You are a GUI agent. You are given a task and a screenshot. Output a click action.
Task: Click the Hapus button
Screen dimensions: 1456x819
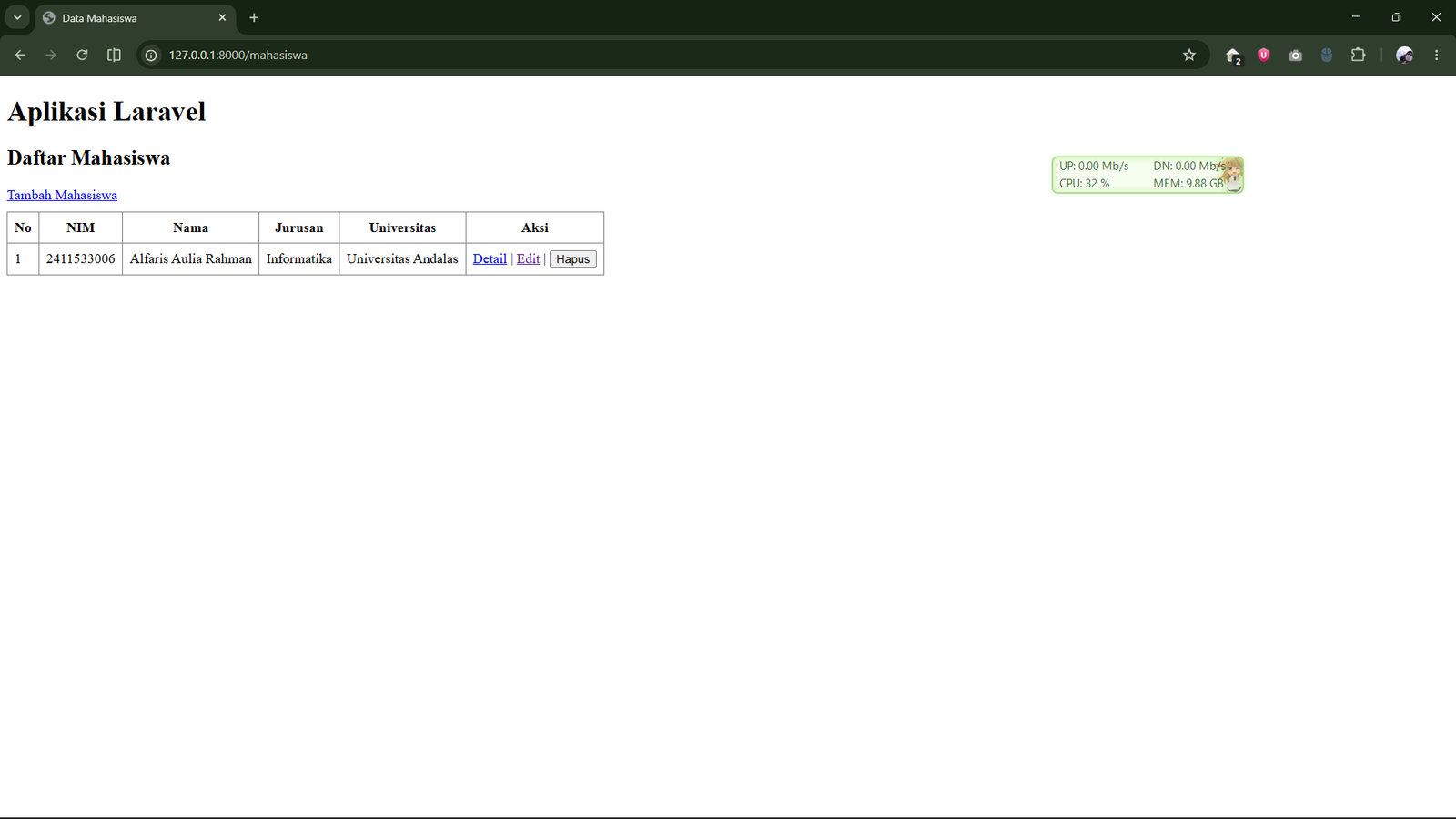coord(573,259)
